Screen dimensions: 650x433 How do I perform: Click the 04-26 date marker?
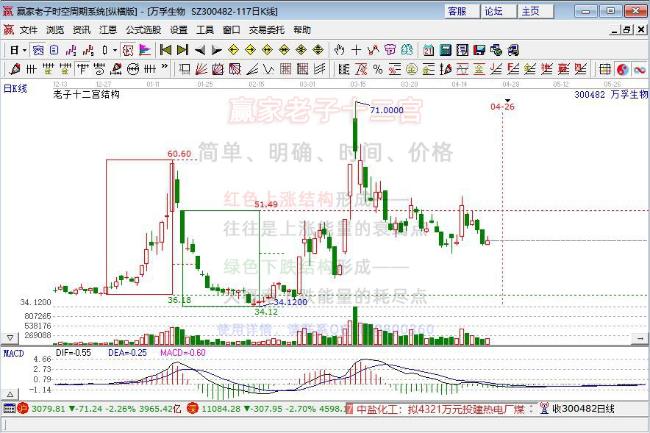(502, 107)
